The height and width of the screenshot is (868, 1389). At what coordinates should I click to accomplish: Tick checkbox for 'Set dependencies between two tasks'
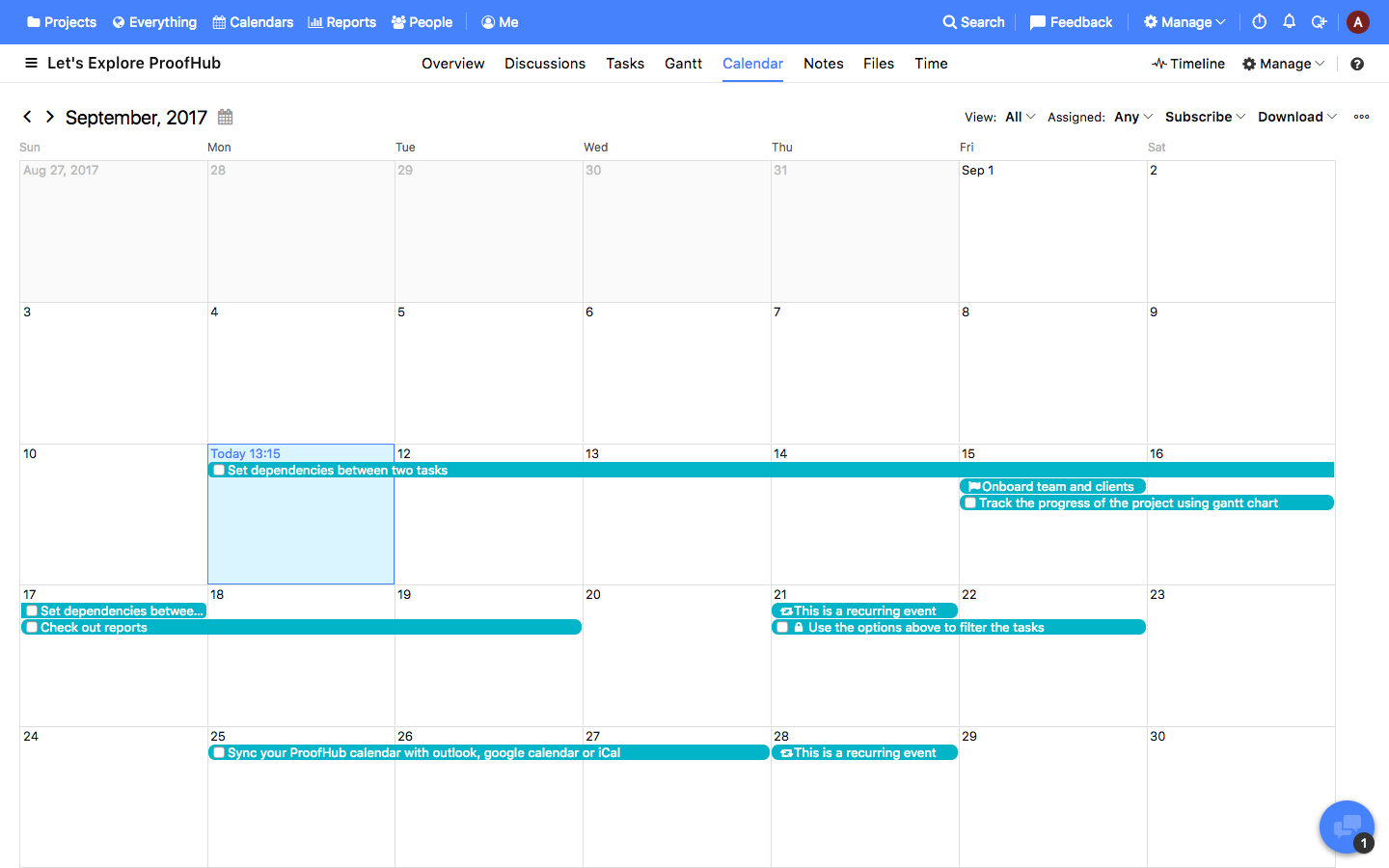pos(219,471)
